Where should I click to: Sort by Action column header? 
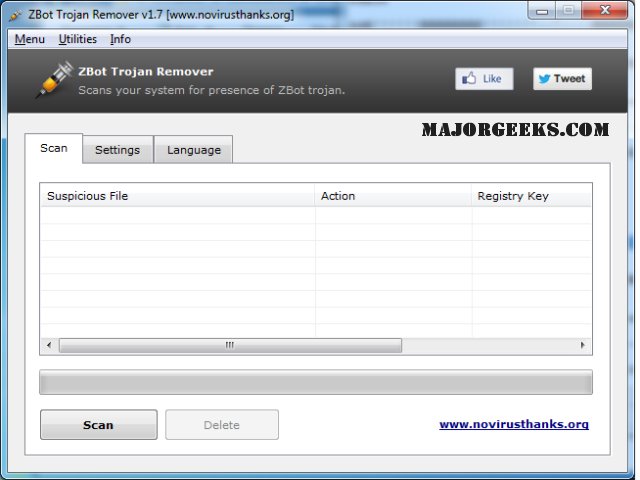coord(393,196)
